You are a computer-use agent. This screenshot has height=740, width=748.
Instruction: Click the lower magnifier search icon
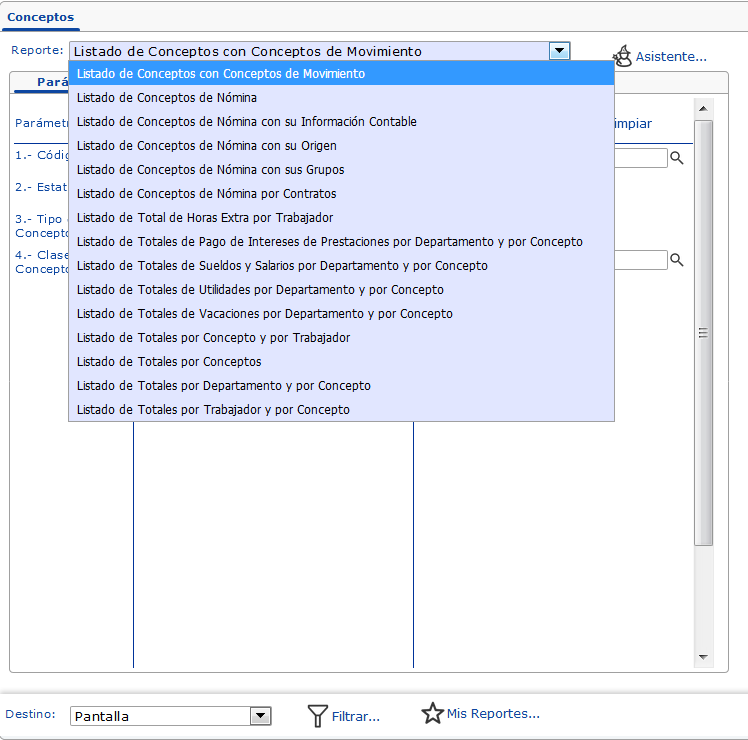[677, 260]
